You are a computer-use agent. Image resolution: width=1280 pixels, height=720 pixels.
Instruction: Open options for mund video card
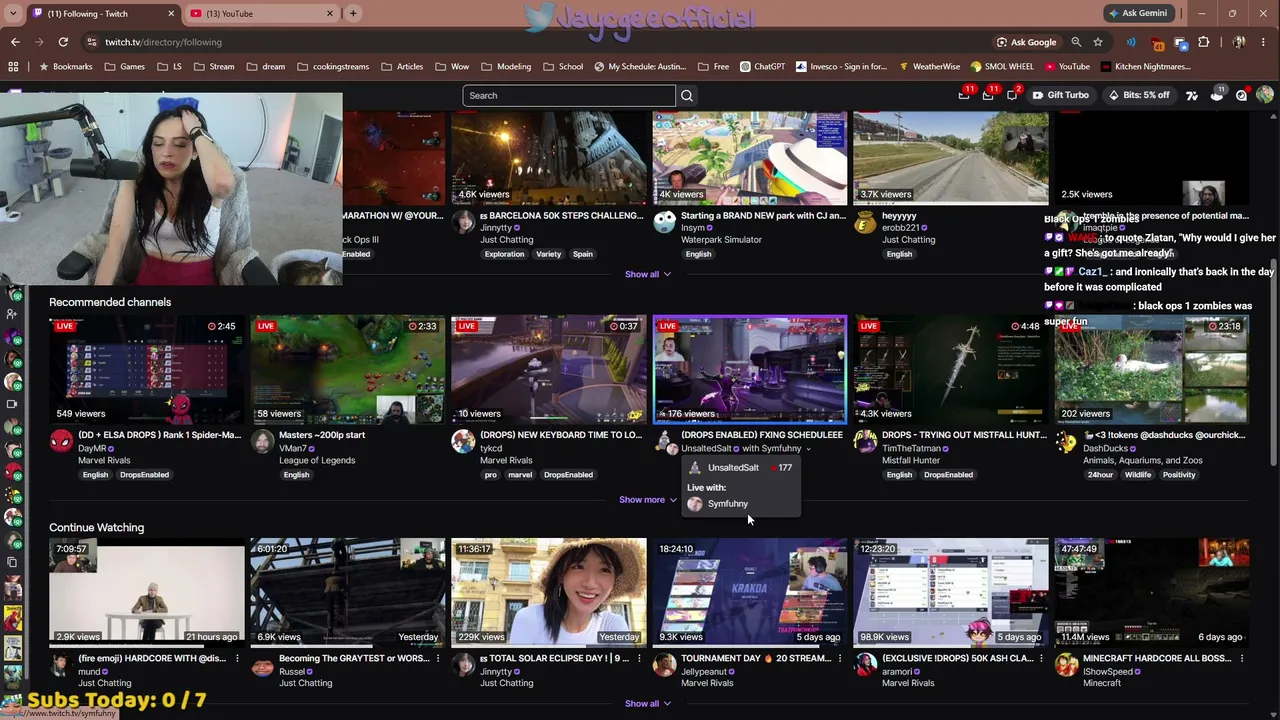237,659
